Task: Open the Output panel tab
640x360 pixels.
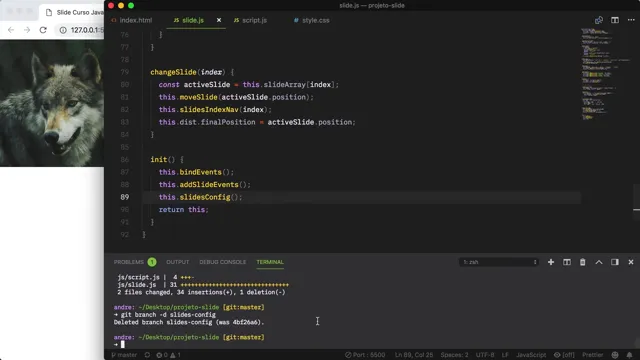Action: tap(178, 262)
